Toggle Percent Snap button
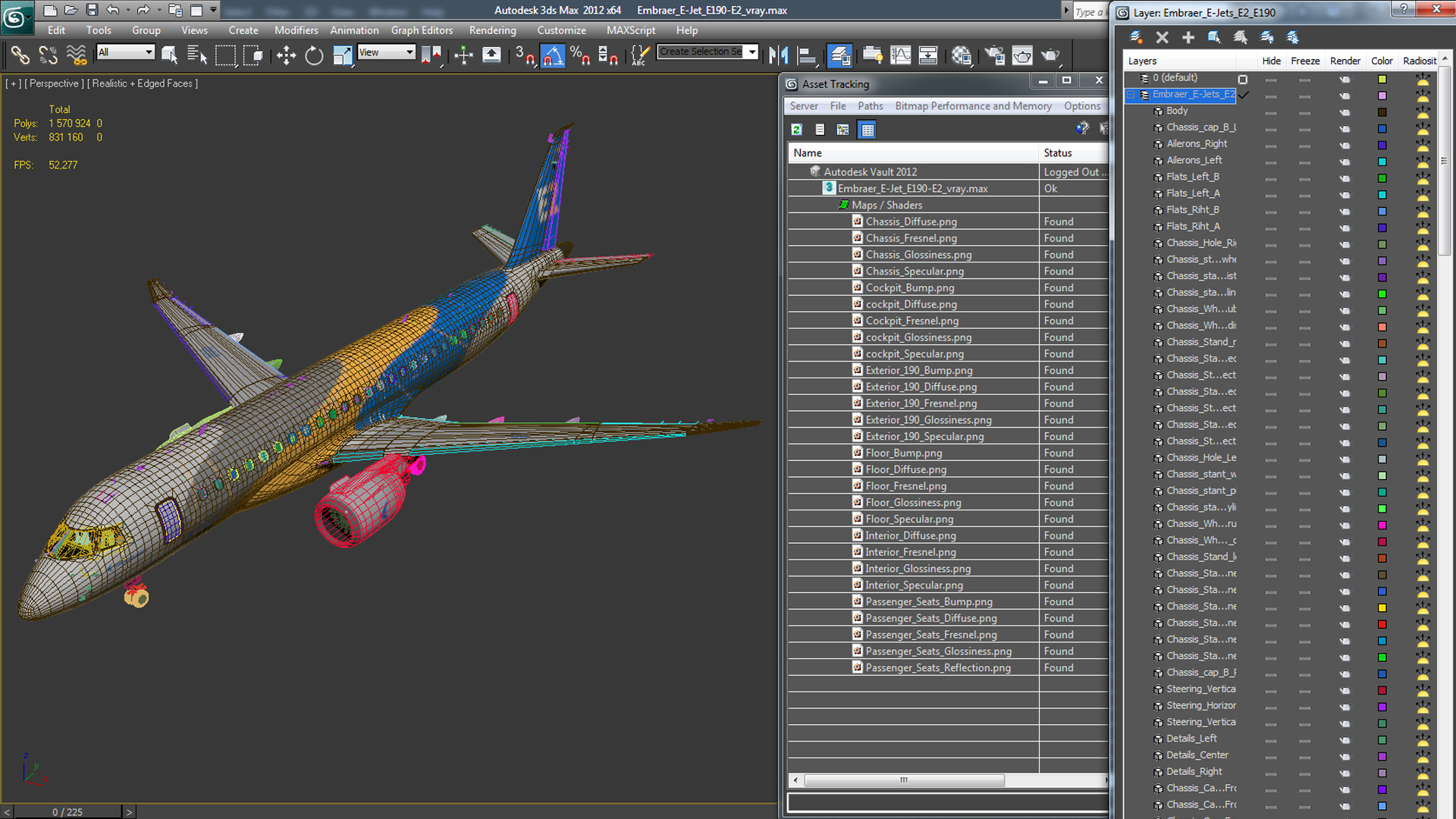The image size is (1456, 819). point(581,55)
